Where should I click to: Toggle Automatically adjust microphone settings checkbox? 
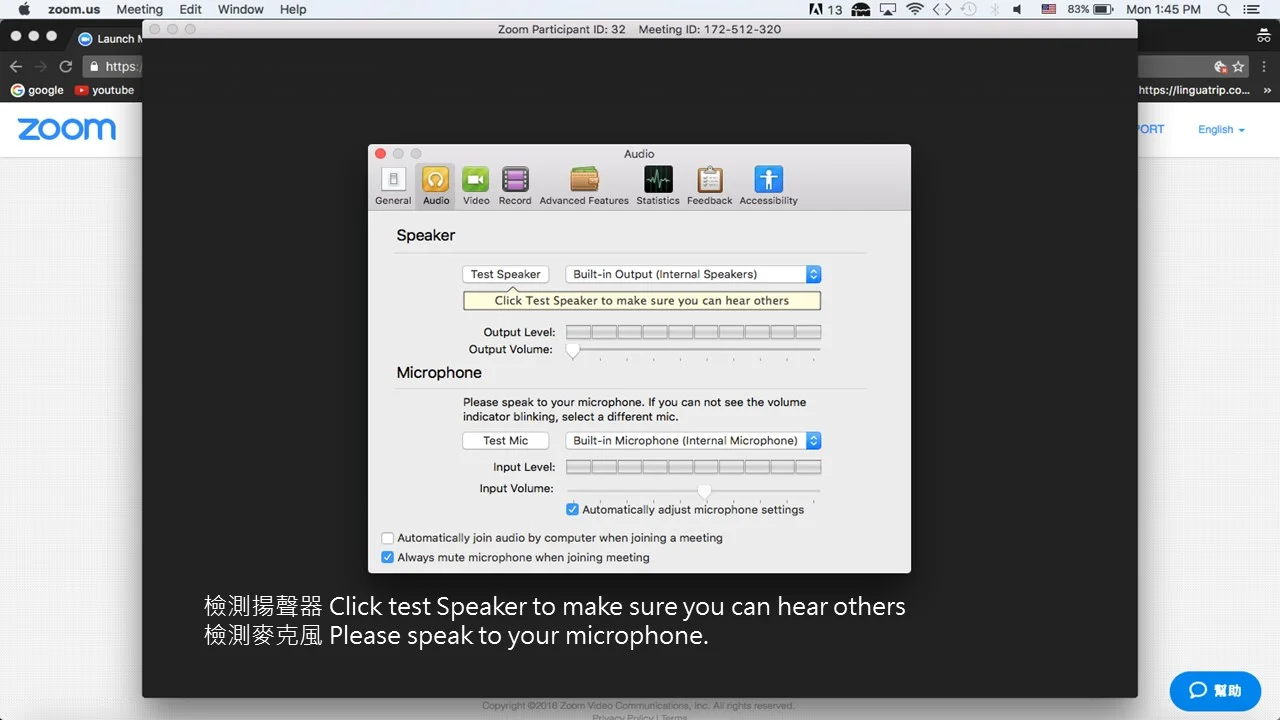572,510
